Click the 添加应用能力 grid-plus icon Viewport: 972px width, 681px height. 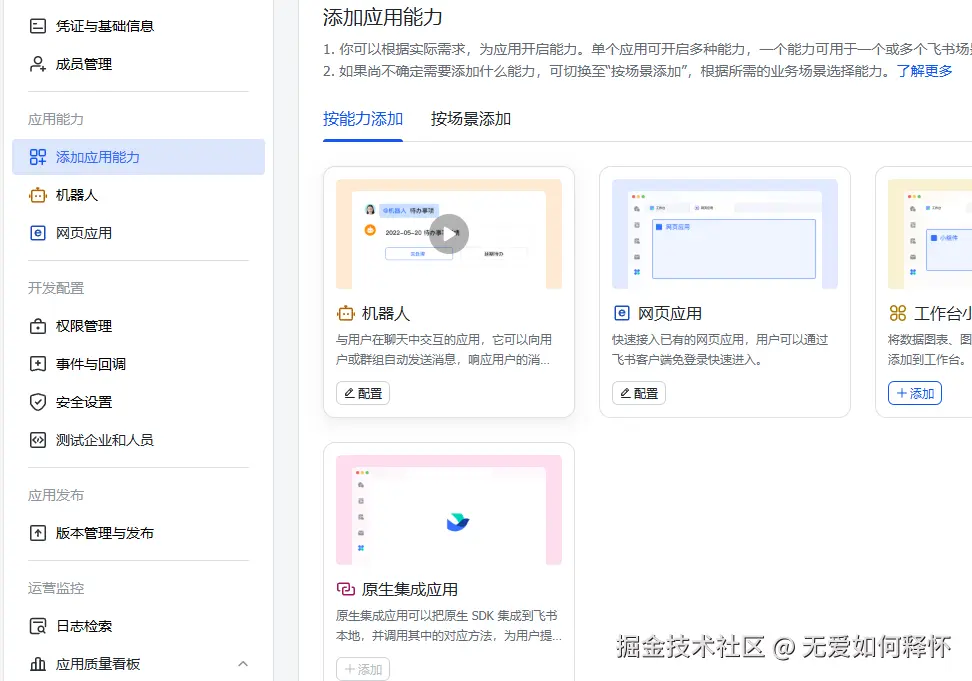coord(38,157)
